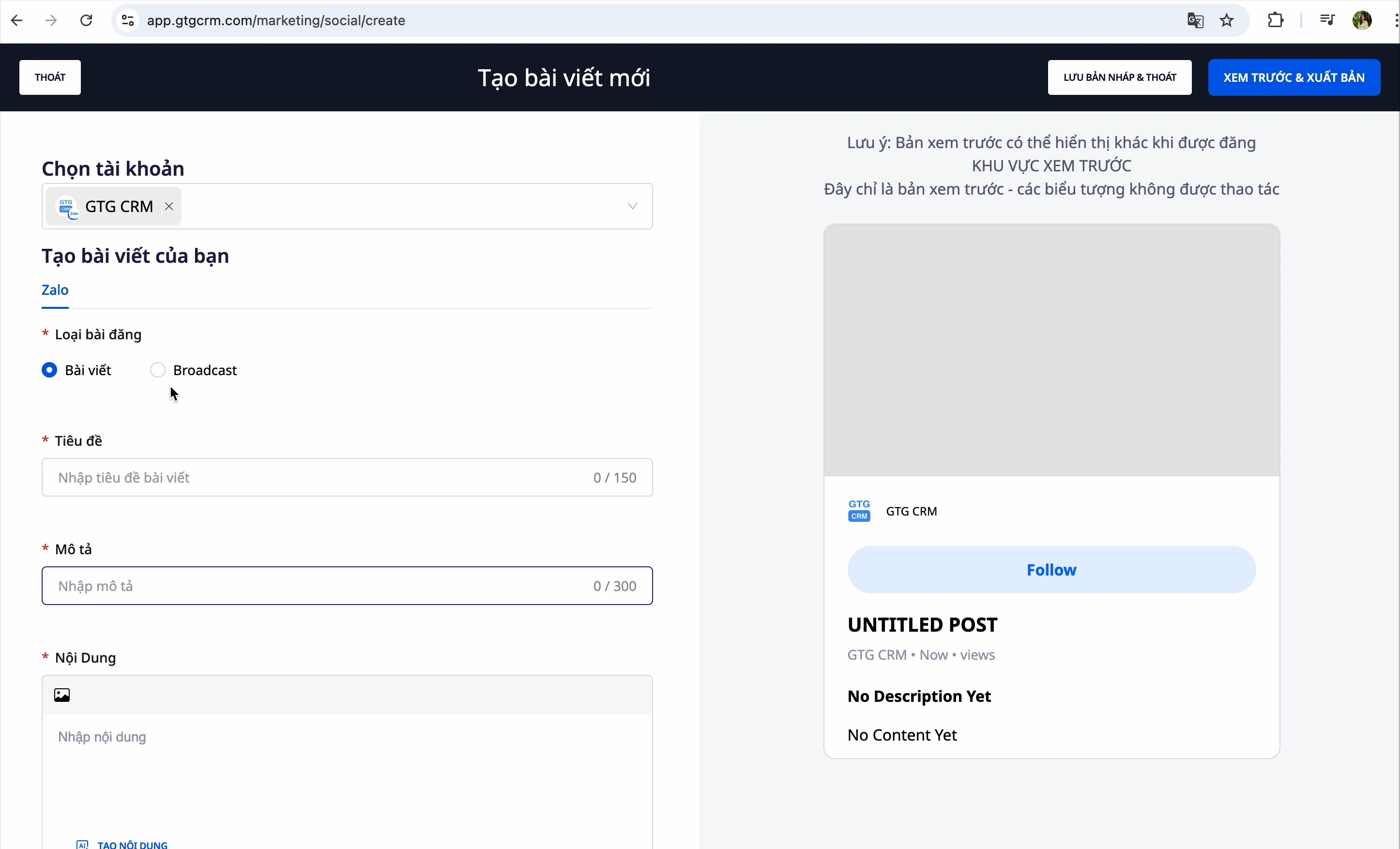1400x849 pixels.
Task: Insert image via content editor image icon
Action: [62, 695]
